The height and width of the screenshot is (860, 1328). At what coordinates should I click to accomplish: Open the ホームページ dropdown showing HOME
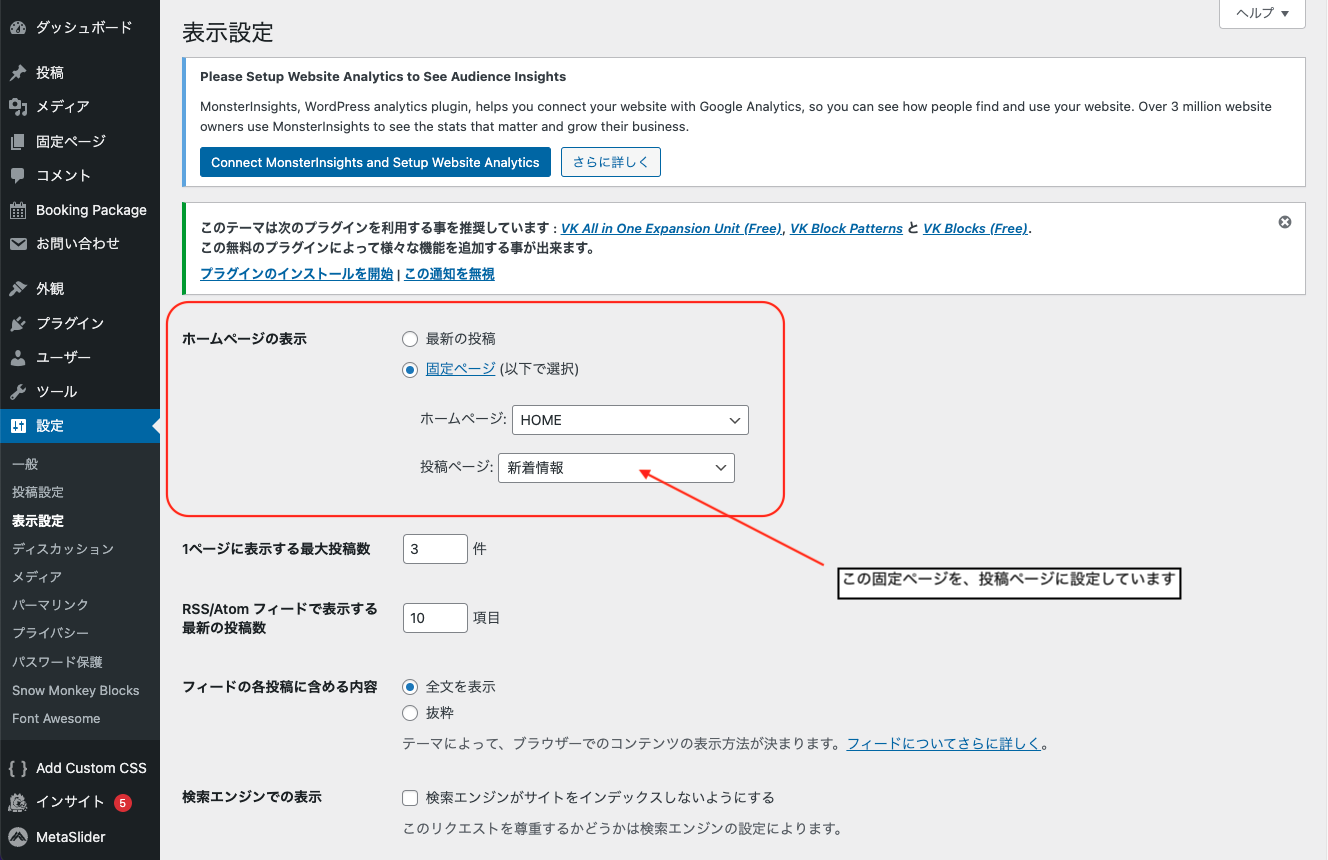(630, 420)
